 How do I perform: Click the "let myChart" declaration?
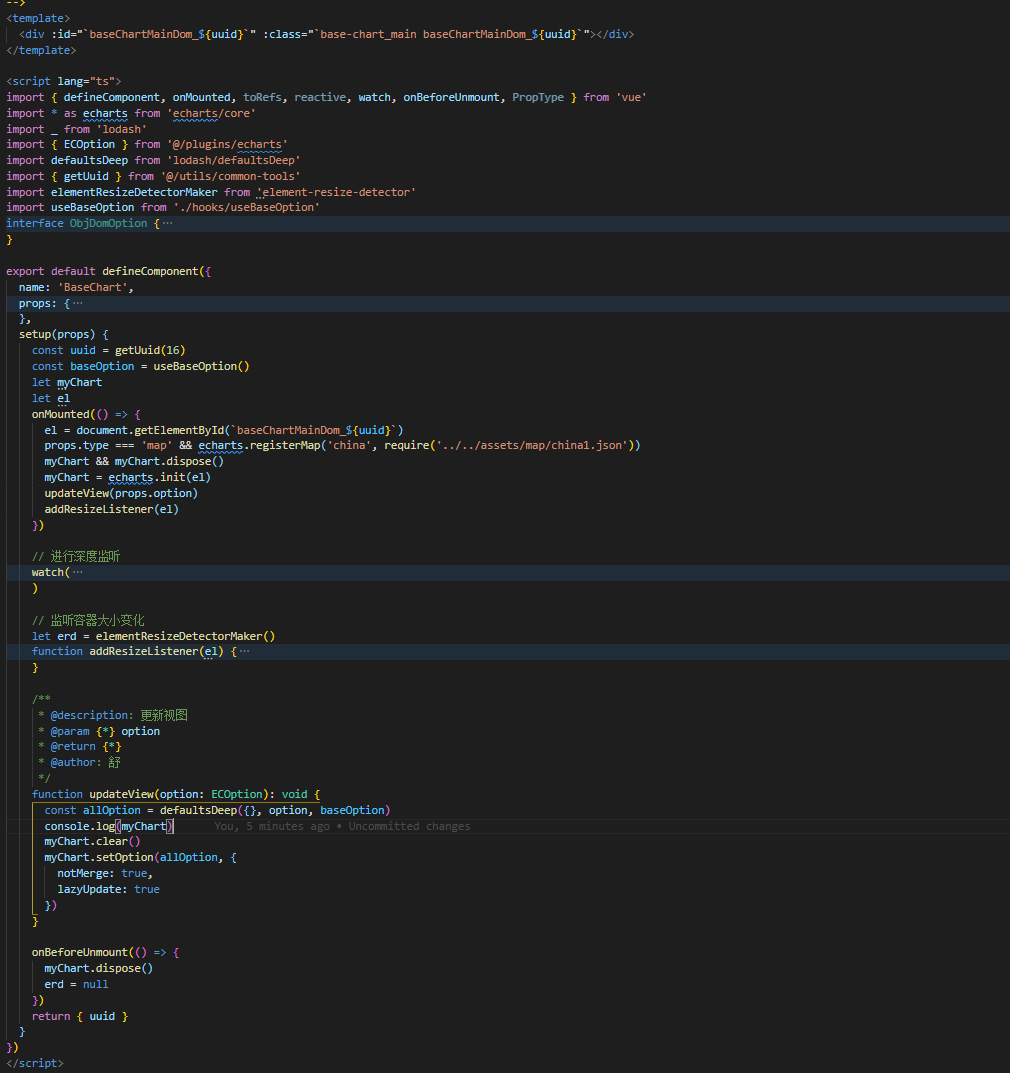[67, 383]
